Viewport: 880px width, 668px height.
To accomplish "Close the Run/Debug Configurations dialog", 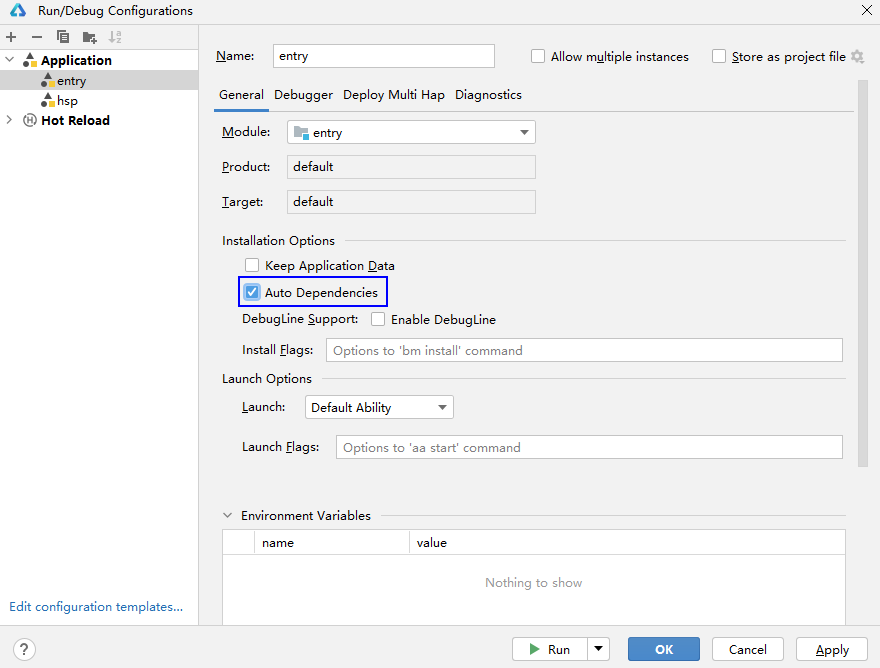I will click(867, 11).
